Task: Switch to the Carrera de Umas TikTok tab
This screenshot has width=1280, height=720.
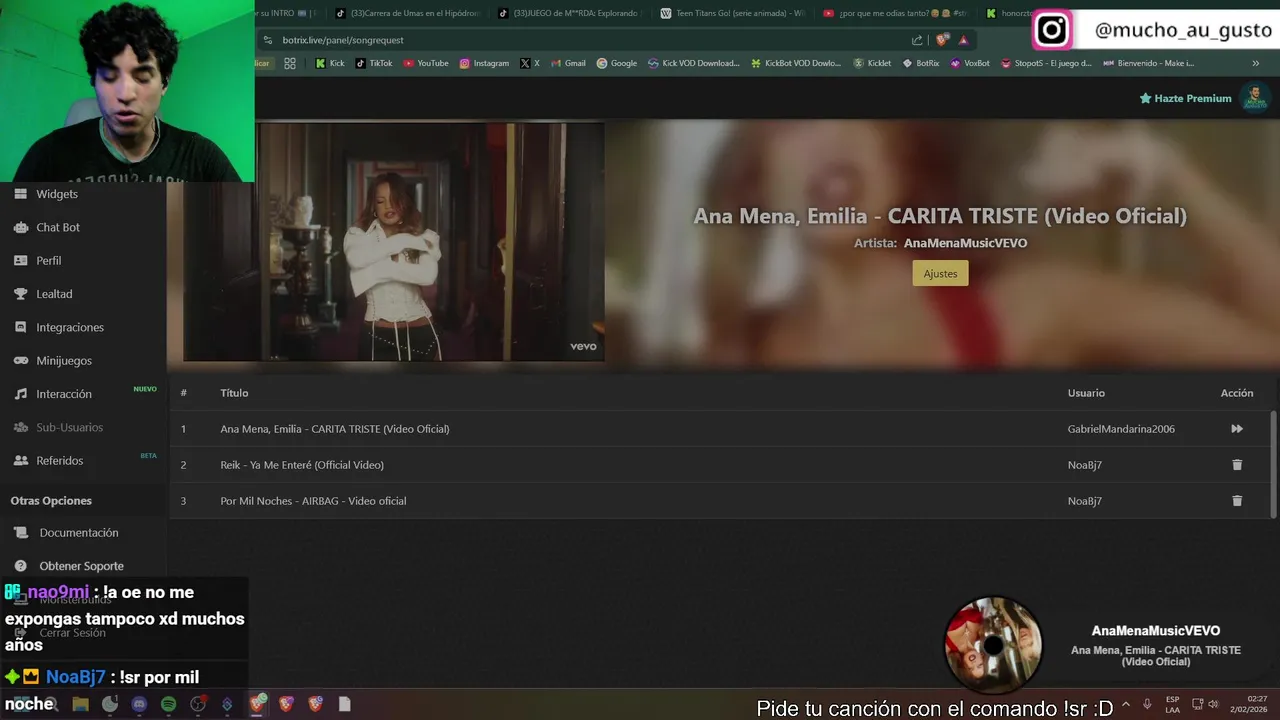Action: (408, 13)
